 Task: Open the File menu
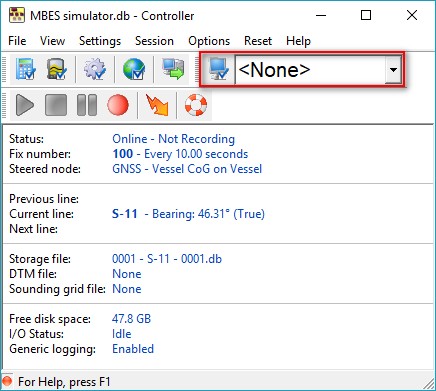[x=17, y=41]
